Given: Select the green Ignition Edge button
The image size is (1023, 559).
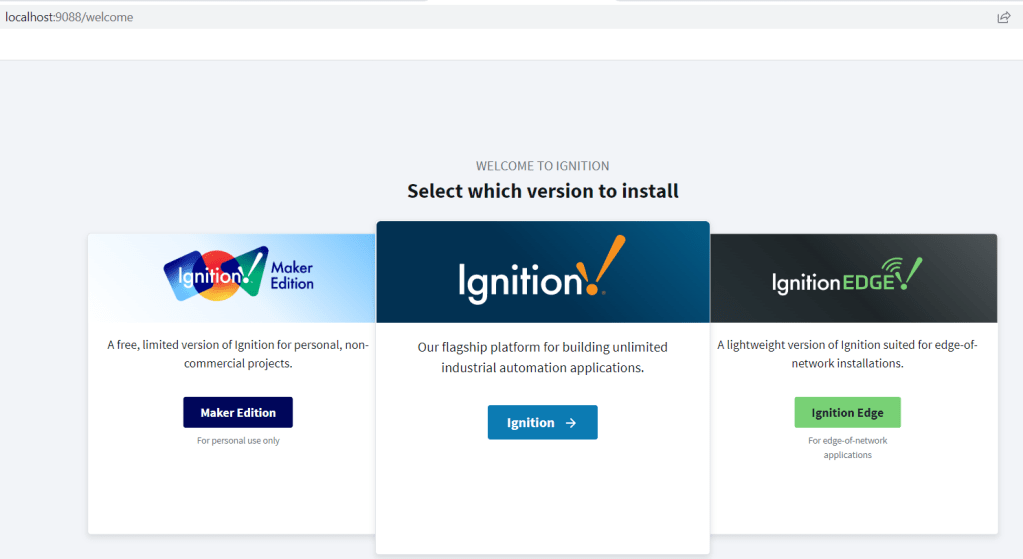Looking at the screenshot, I should point(847,413).
